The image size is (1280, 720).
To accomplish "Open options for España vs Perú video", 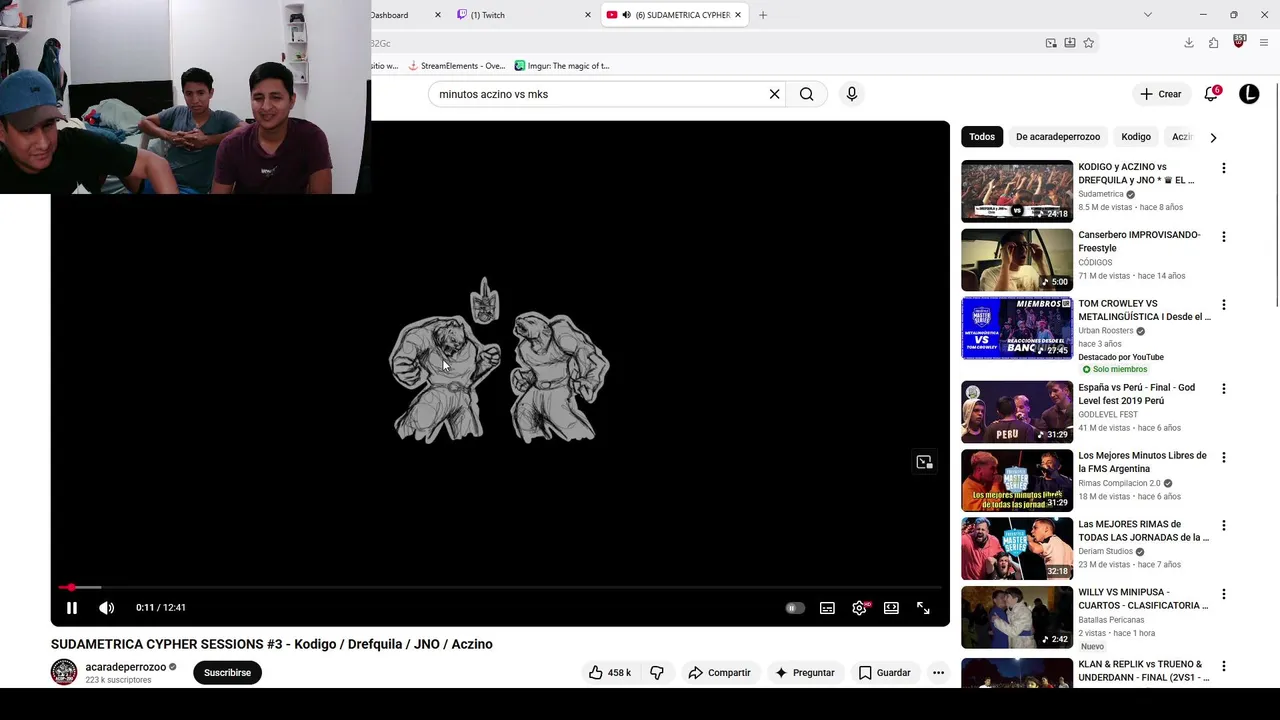I will click(1223, 389).
